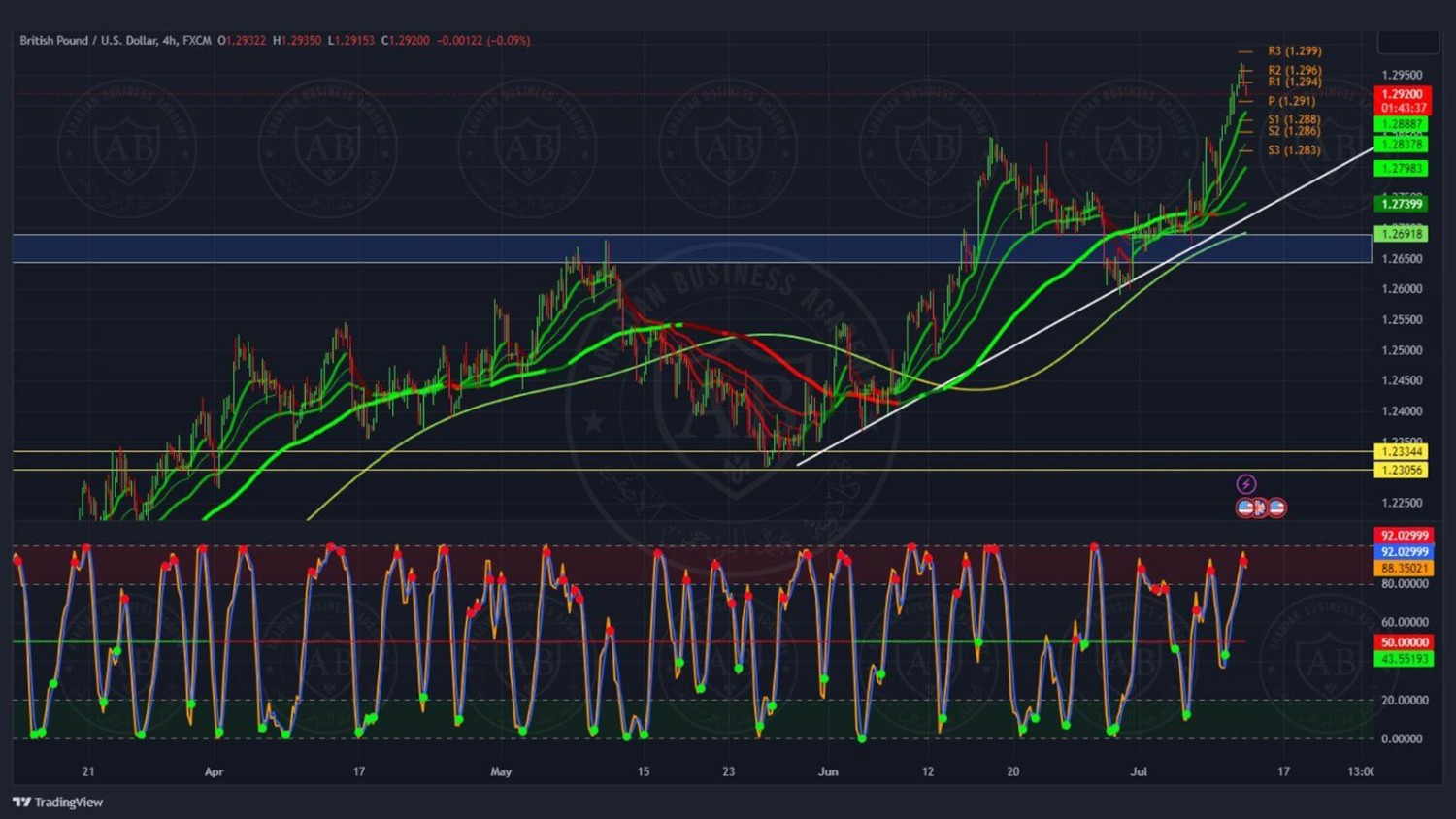This screenshot has width=1456, height=819.
Task: Click the purple lightning bolt event icon
Action: [x=1246, y=484]
